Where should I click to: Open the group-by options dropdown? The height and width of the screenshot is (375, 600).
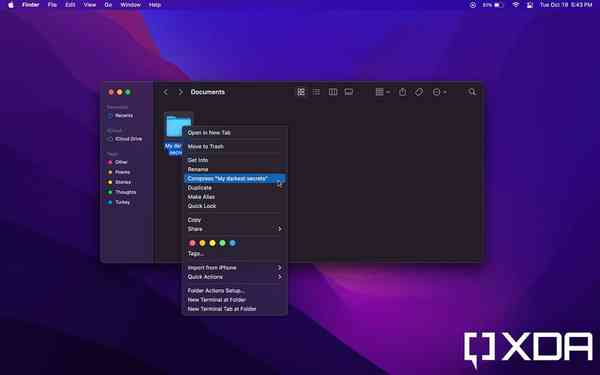click(x=382, y=92)
